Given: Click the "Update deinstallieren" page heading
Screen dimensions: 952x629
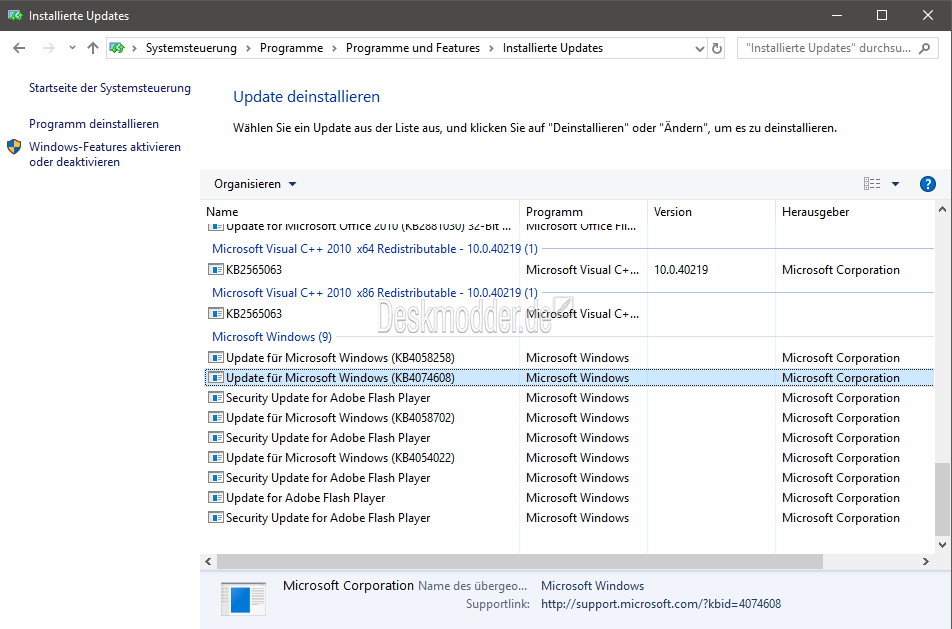Looking at the screenshot, I should click(307, 97).
